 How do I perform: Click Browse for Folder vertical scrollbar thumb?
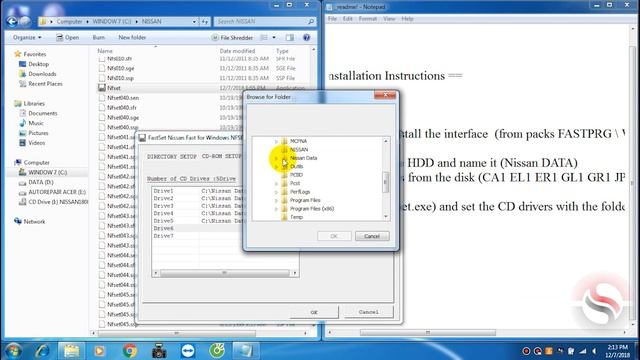point(385,182)
